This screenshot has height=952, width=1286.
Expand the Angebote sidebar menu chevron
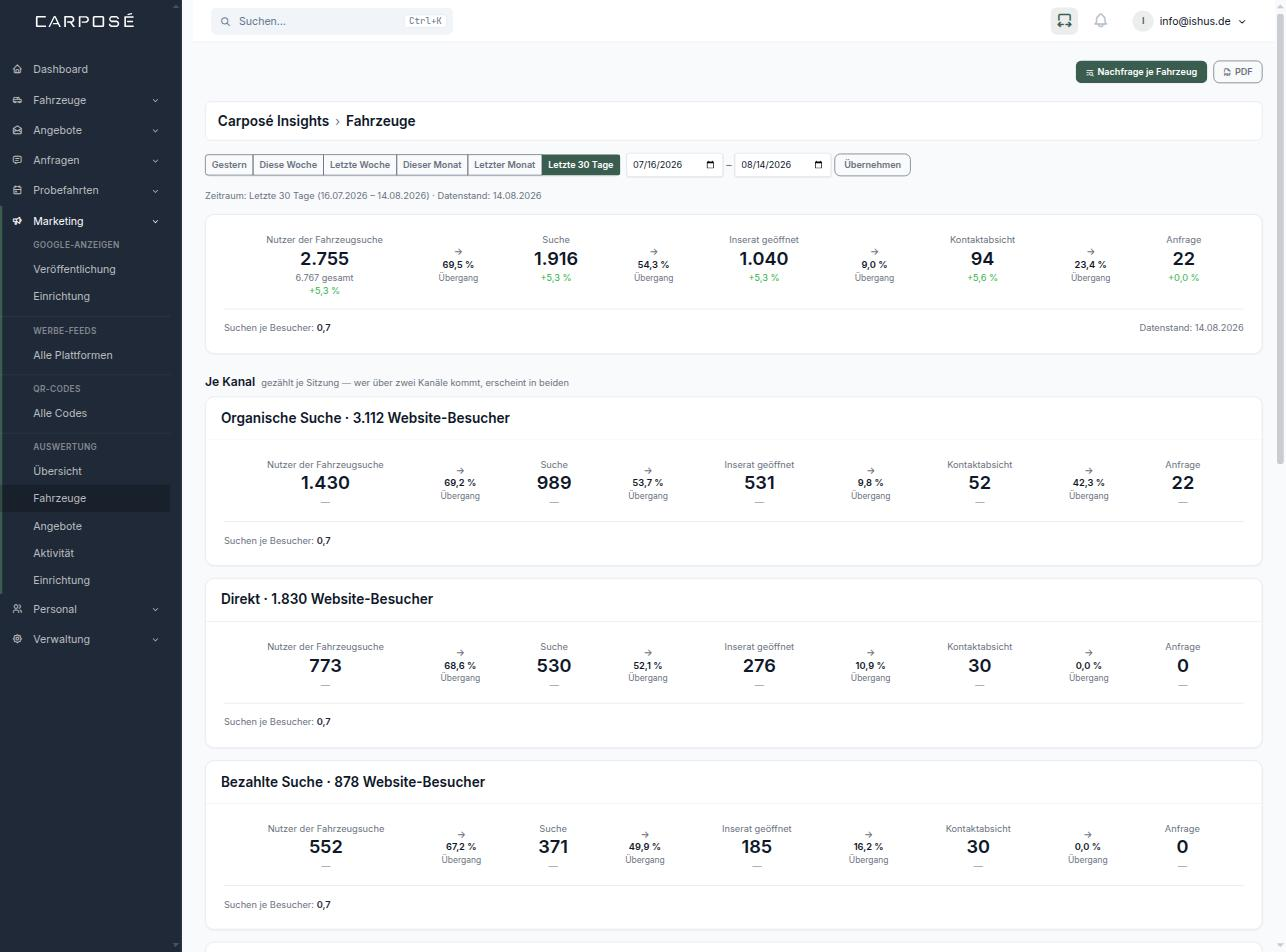tap(155, 130)
